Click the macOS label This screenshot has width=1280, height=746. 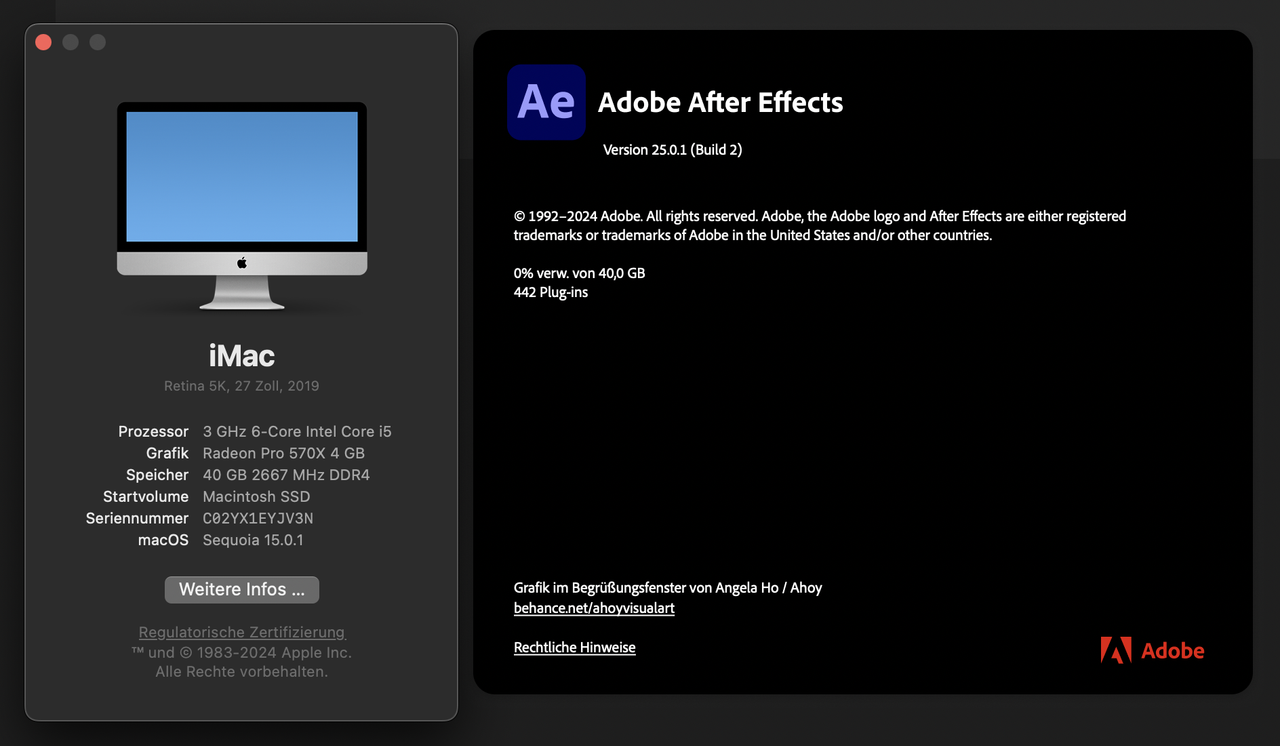[163, 540]
